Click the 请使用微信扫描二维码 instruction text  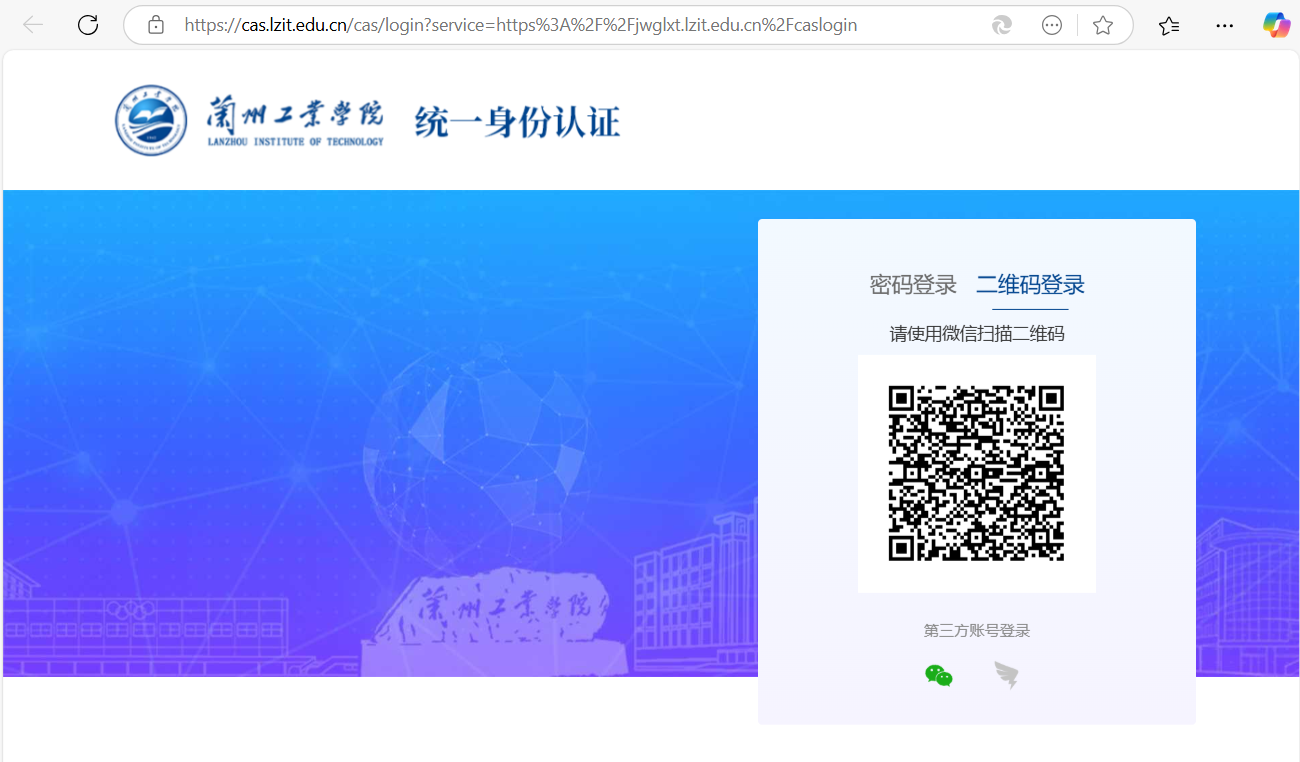[x=976, y=334]
